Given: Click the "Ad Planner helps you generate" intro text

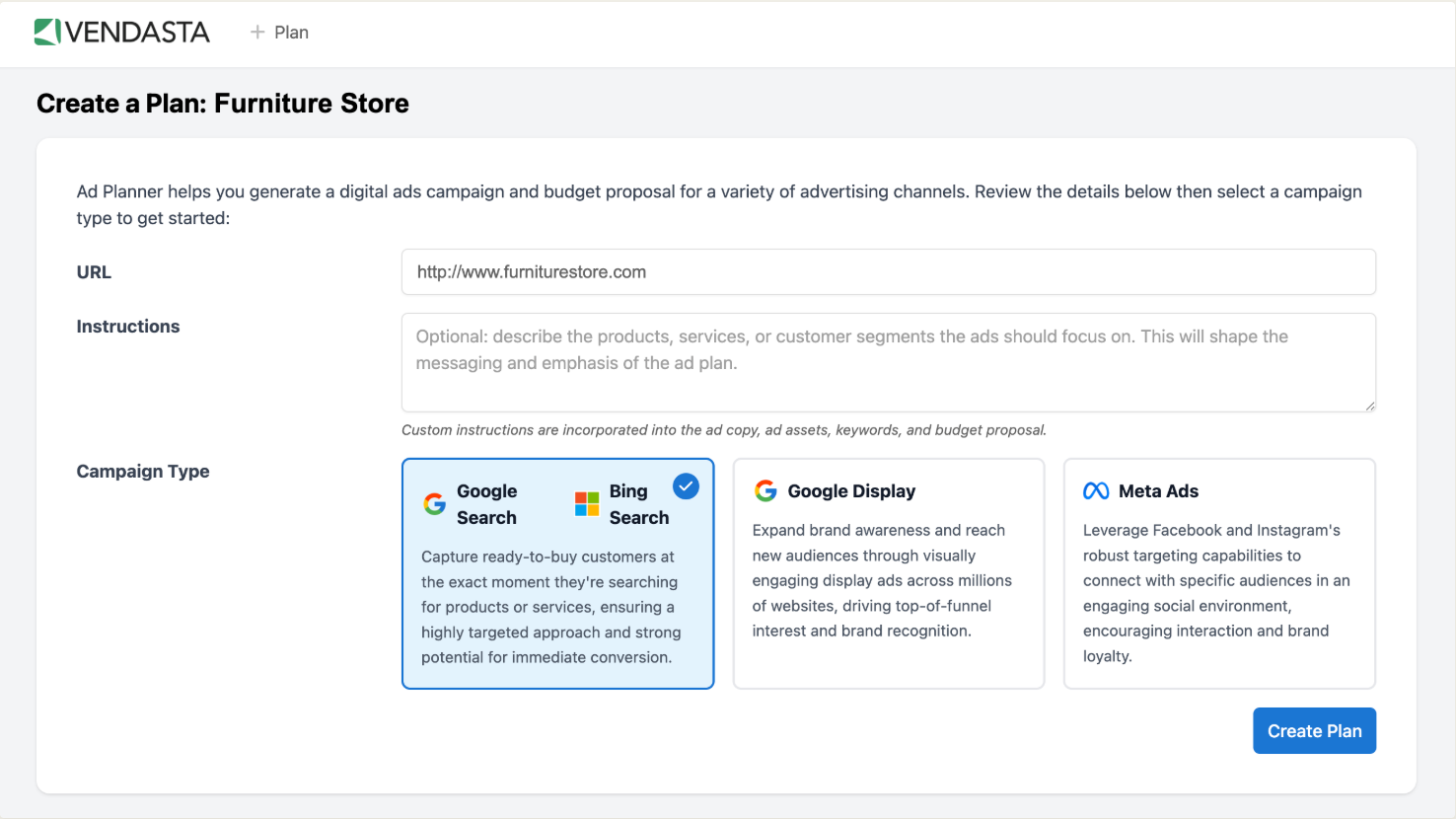Looking at the screenshot, I should point(719,205).
